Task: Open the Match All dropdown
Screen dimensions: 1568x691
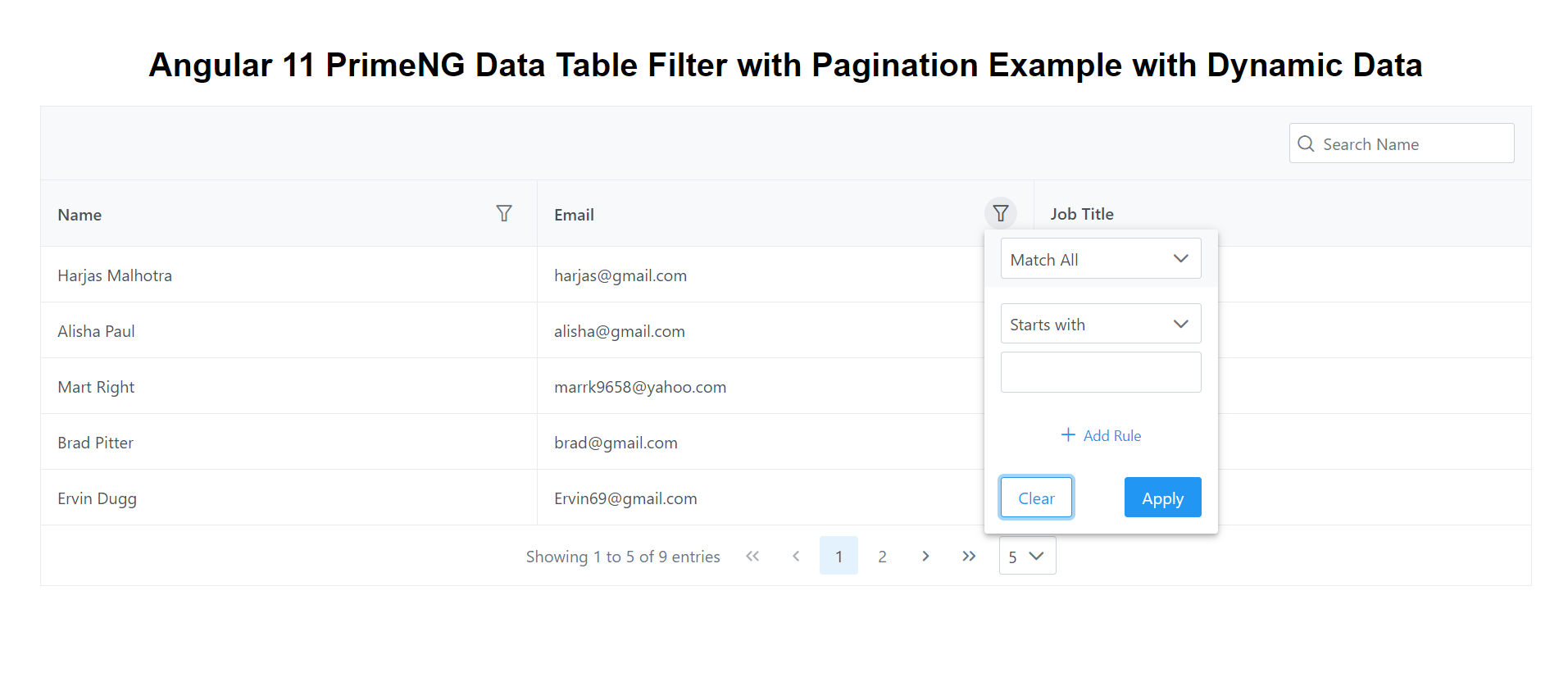Action: pos(1100,258)
